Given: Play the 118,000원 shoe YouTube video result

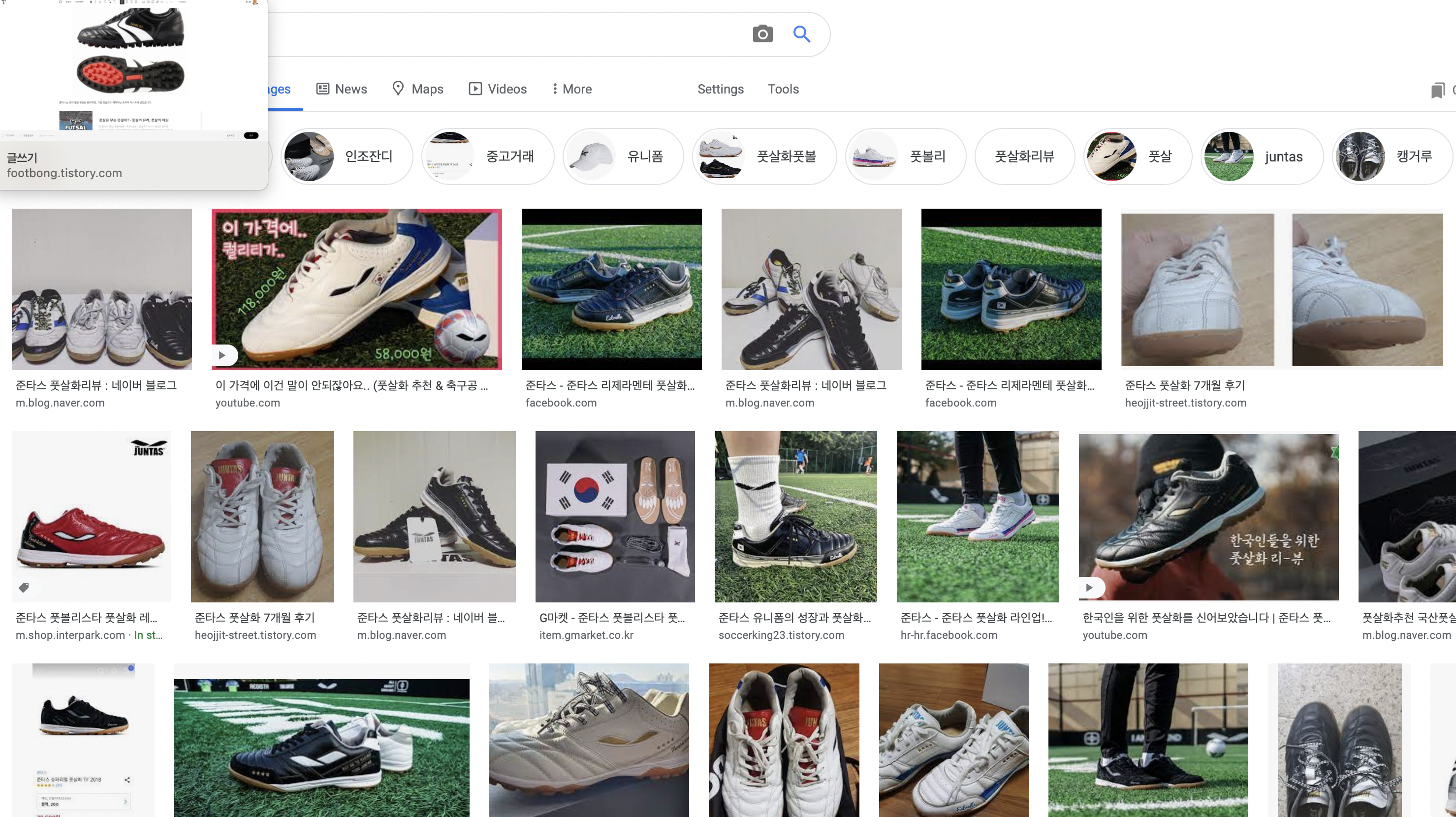Looking at the screenshot, I should (222, 355).
